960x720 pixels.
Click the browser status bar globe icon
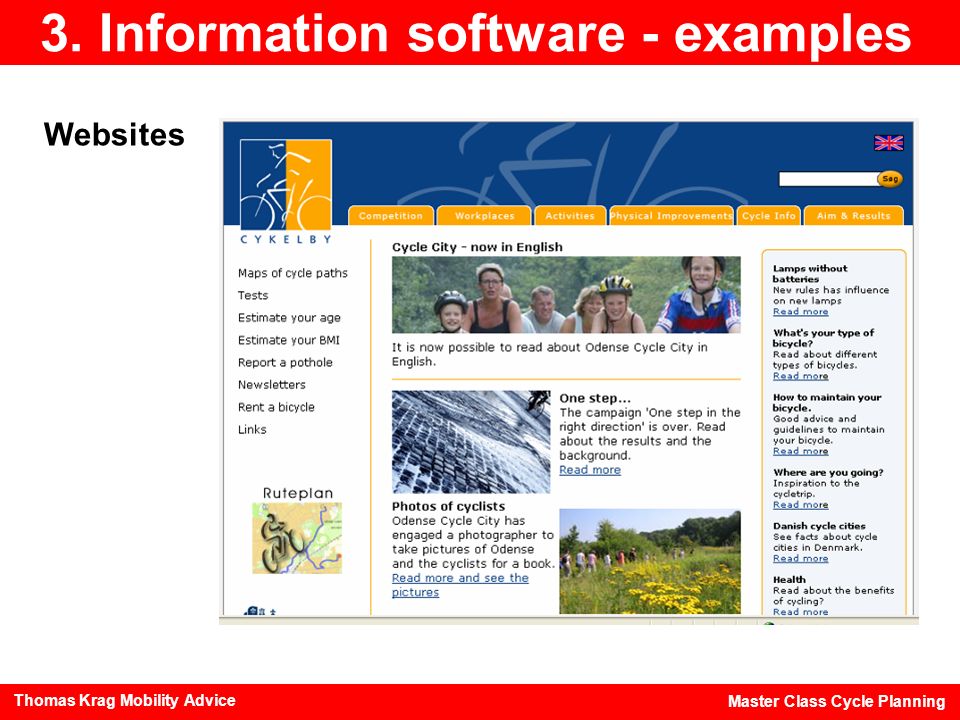click(769, 623)
